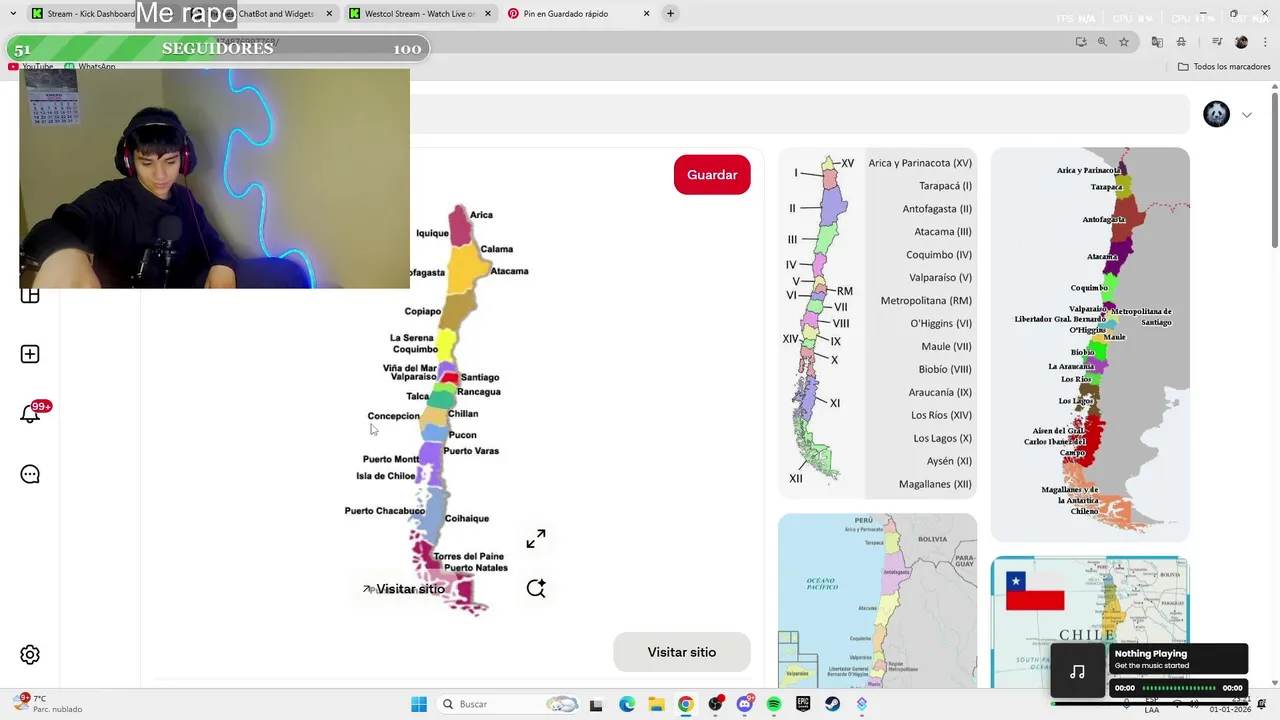Switch to Stream - Kick Dashboard tab
This screenshot has width=1280, height=720.
pos(82,14)
